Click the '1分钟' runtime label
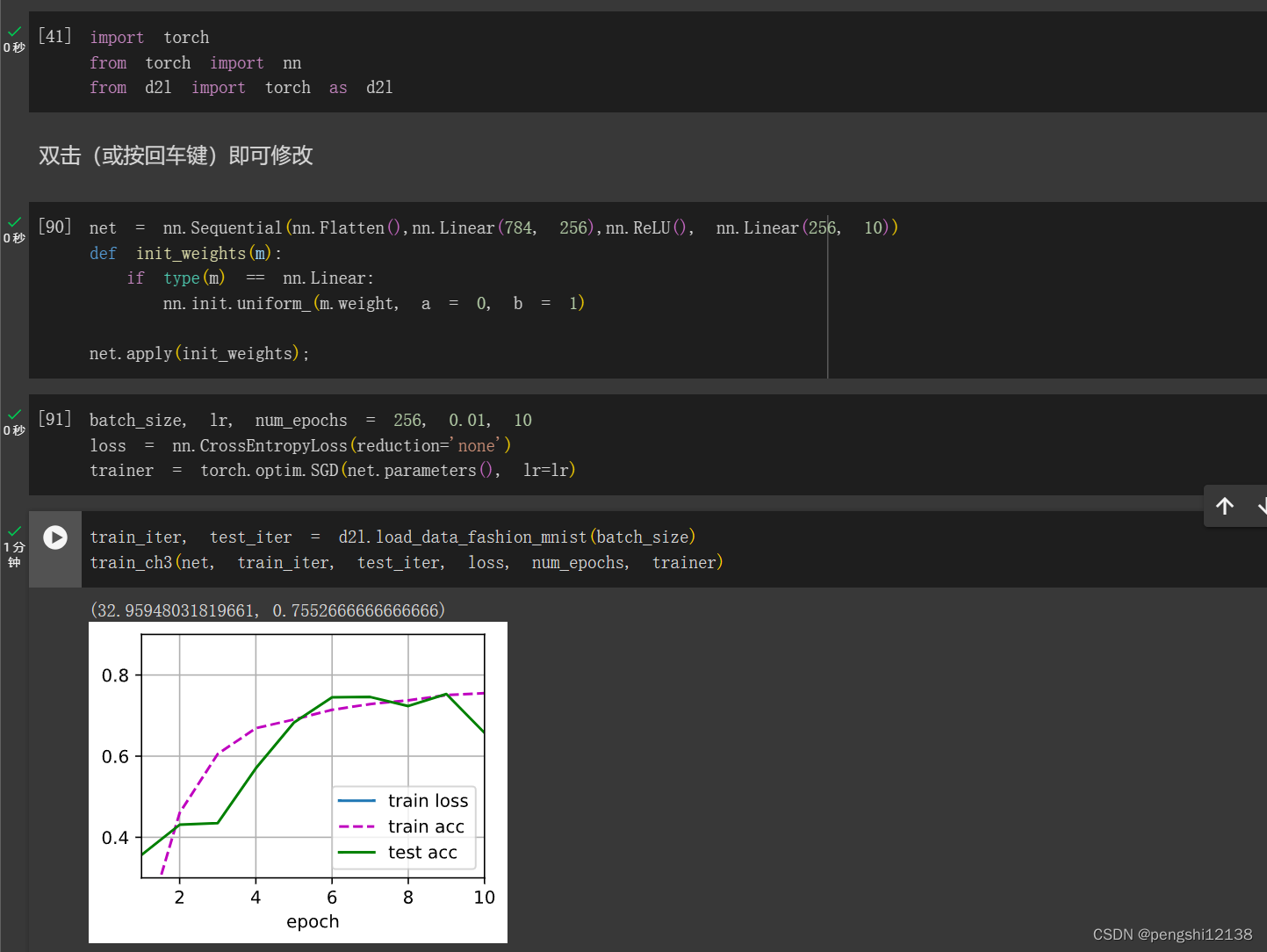The width and height of the screenshot is (1267, 952). (x=14, y=554)
